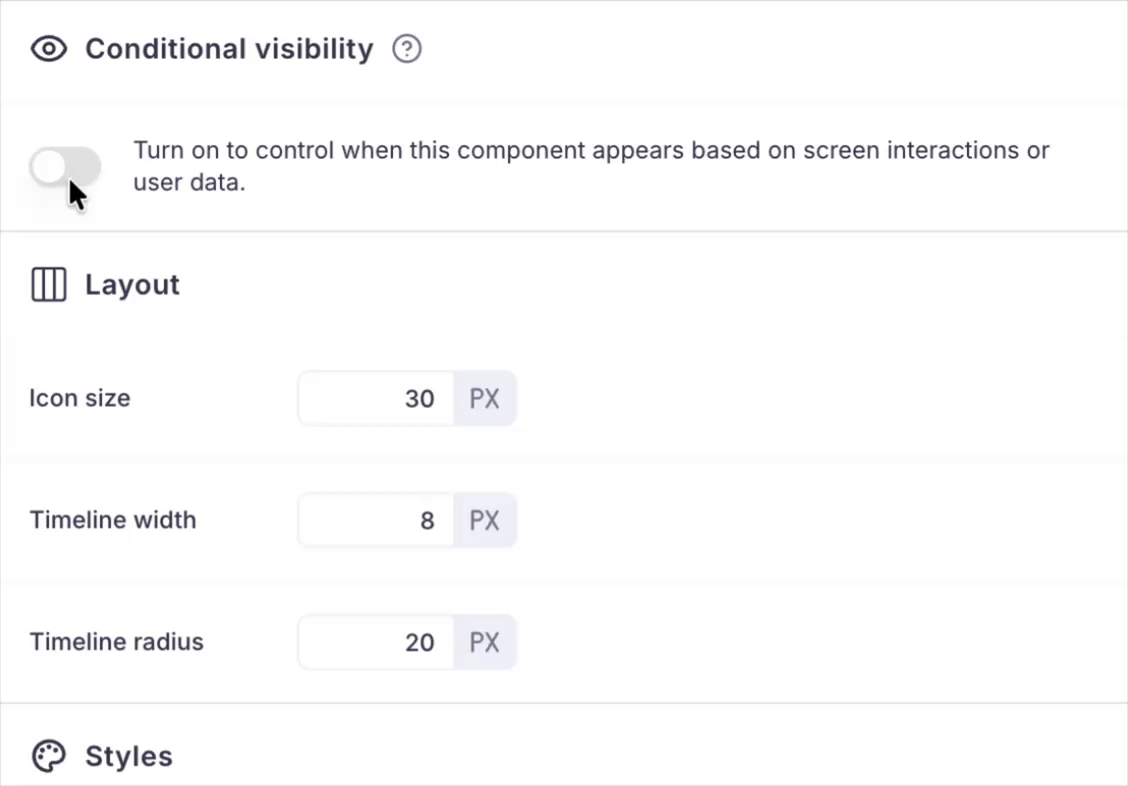1128x786 pixels.
Task: Click the Styles palette icon
Action: [x=48, y=756]
